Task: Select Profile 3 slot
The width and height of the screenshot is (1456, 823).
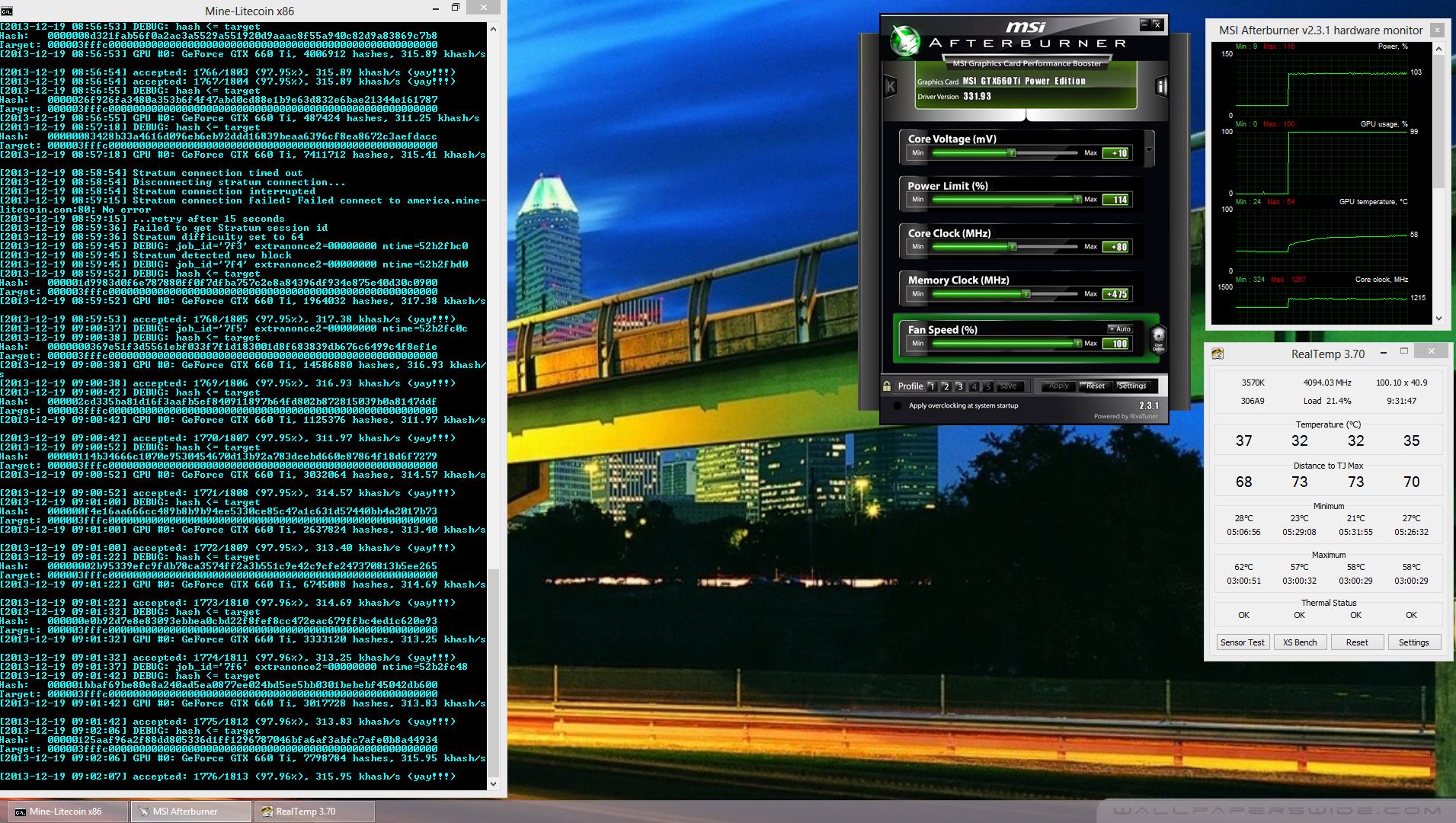Action: 959,386
